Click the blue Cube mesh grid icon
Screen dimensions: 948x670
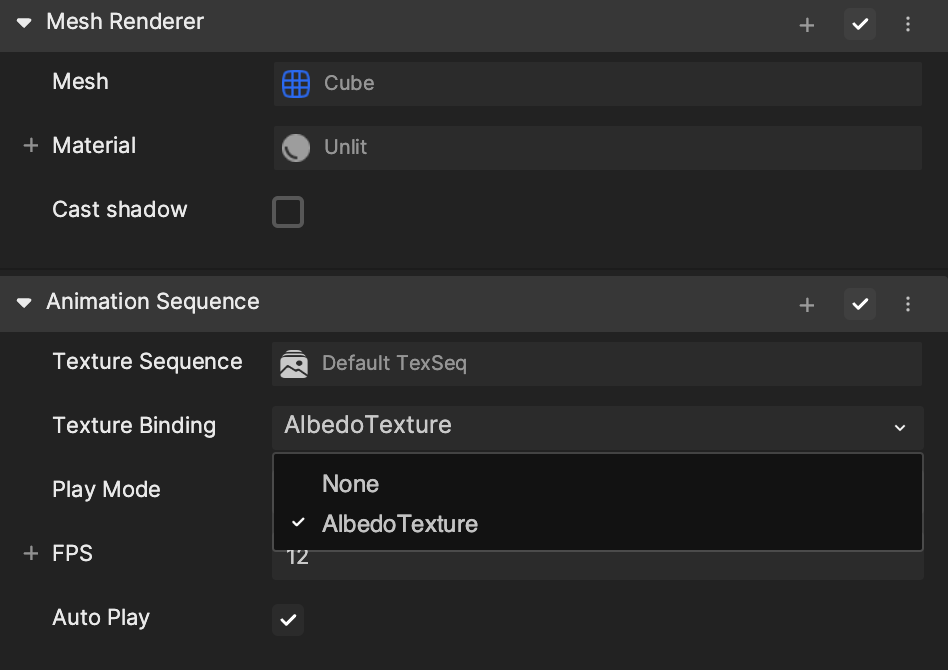pyautogui.click(x=296, y=83)
